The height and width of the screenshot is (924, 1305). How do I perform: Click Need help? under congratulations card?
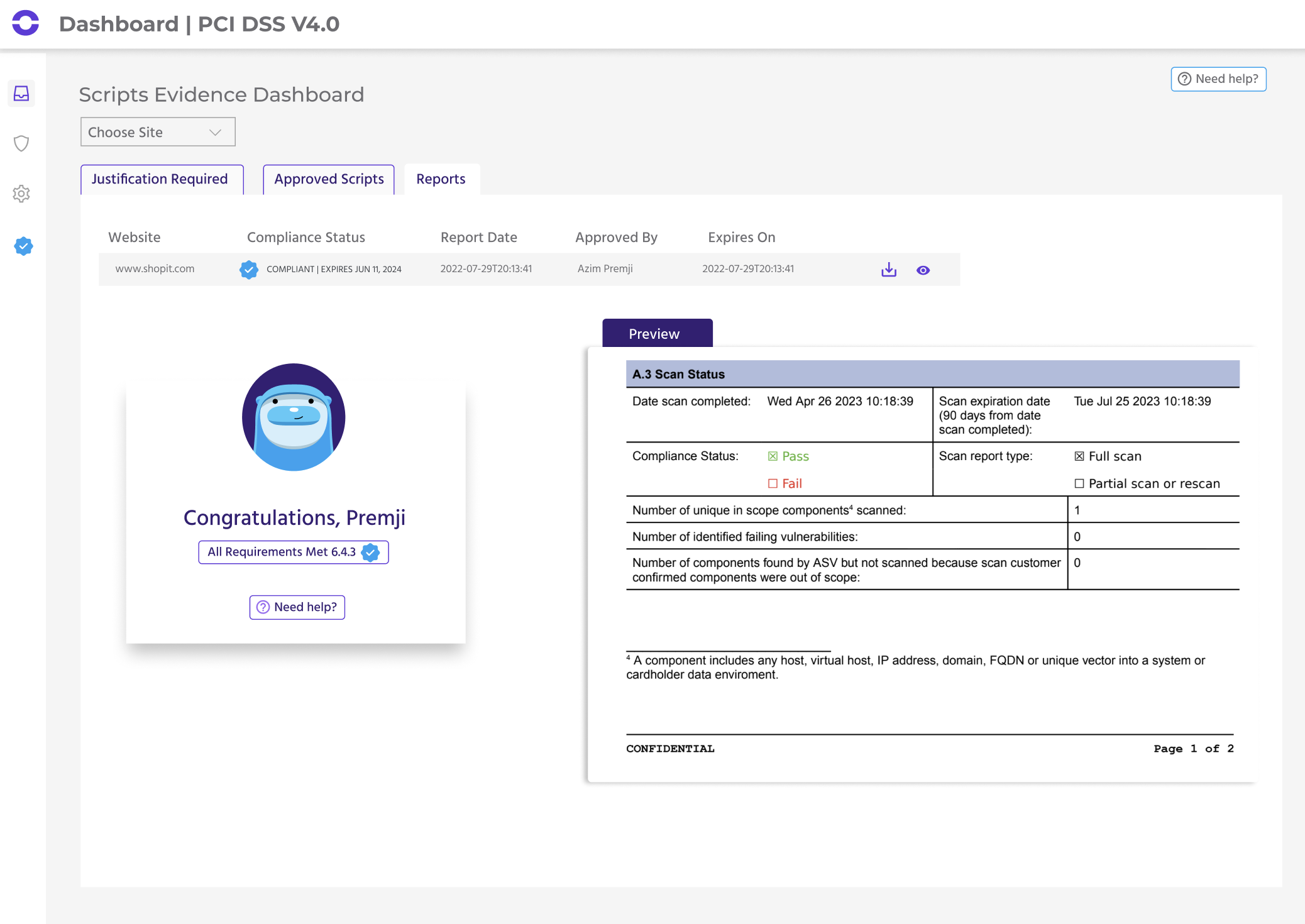click(x=297, y=607)
